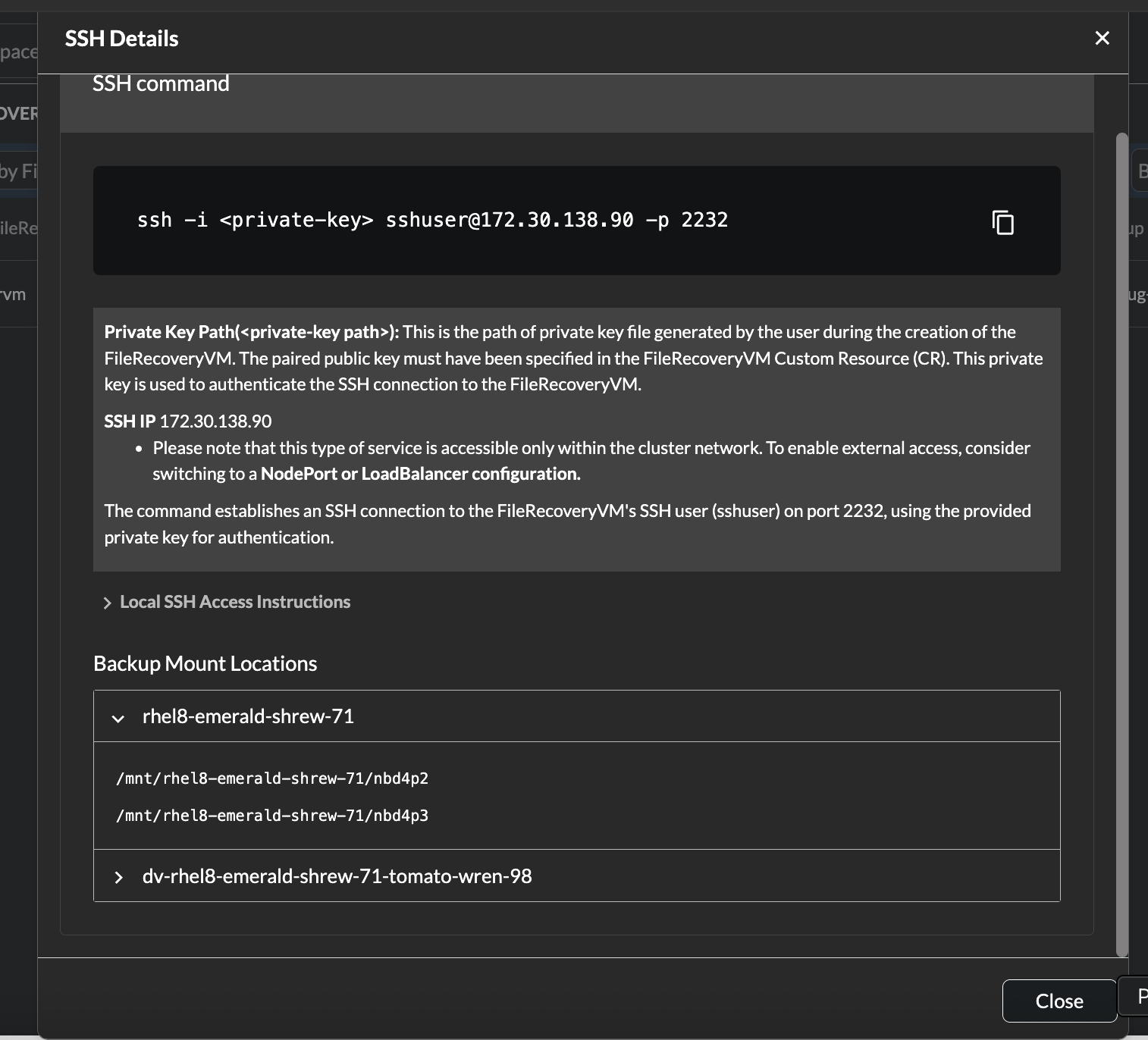Screen dimensions: 1148x1040
Task: Click the right chevron beside dv-rhel8-emerald-shrew-71-tomato-wren-98
Action: (x=118, y=877)
